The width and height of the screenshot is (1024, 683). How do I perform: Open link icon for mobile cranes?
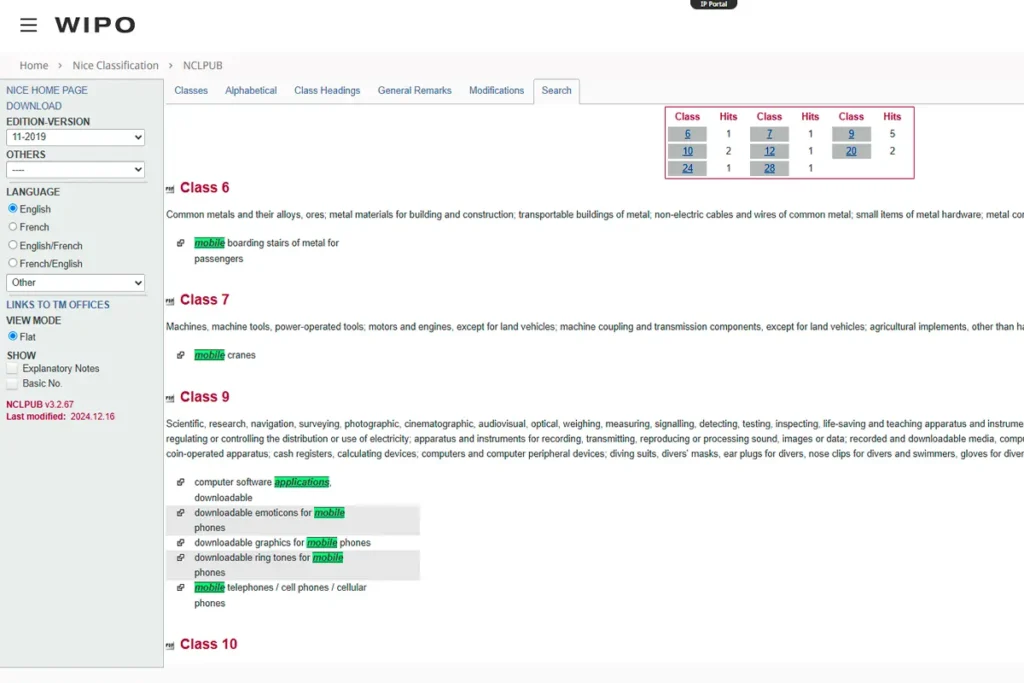(181, 355)
